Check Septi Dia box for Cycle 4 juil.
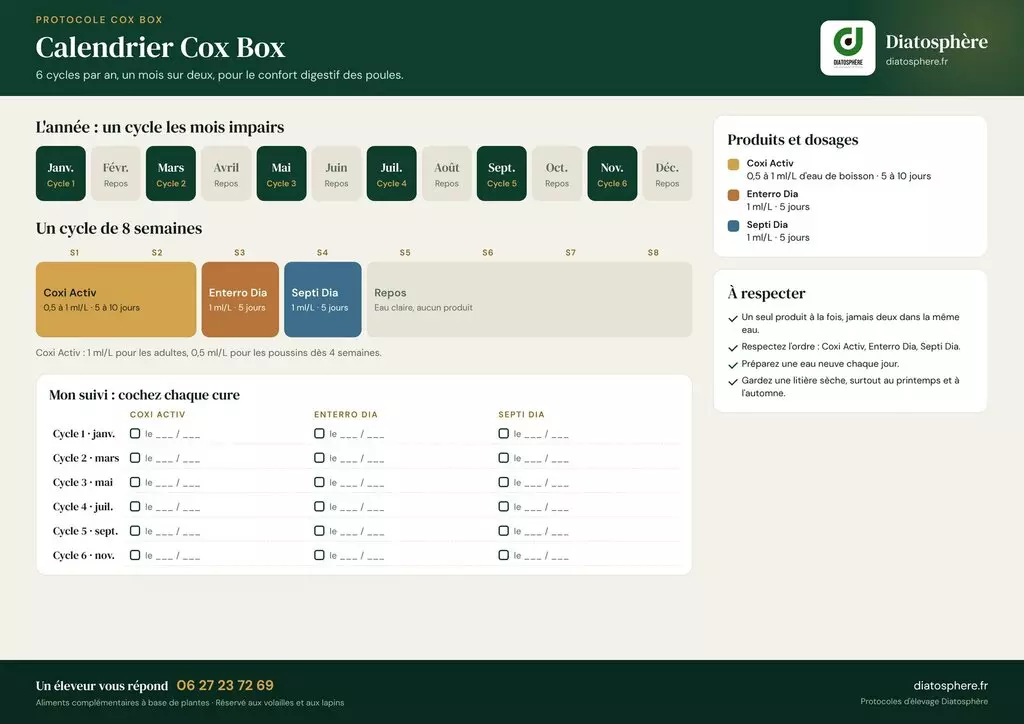The image size is (1024, 724). point(504,507)
